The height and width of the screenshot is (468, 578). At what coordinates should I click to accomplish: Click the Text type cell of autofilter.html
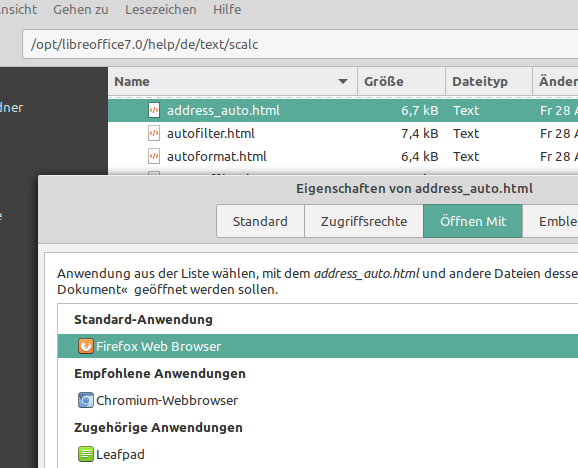click(466, 133)
